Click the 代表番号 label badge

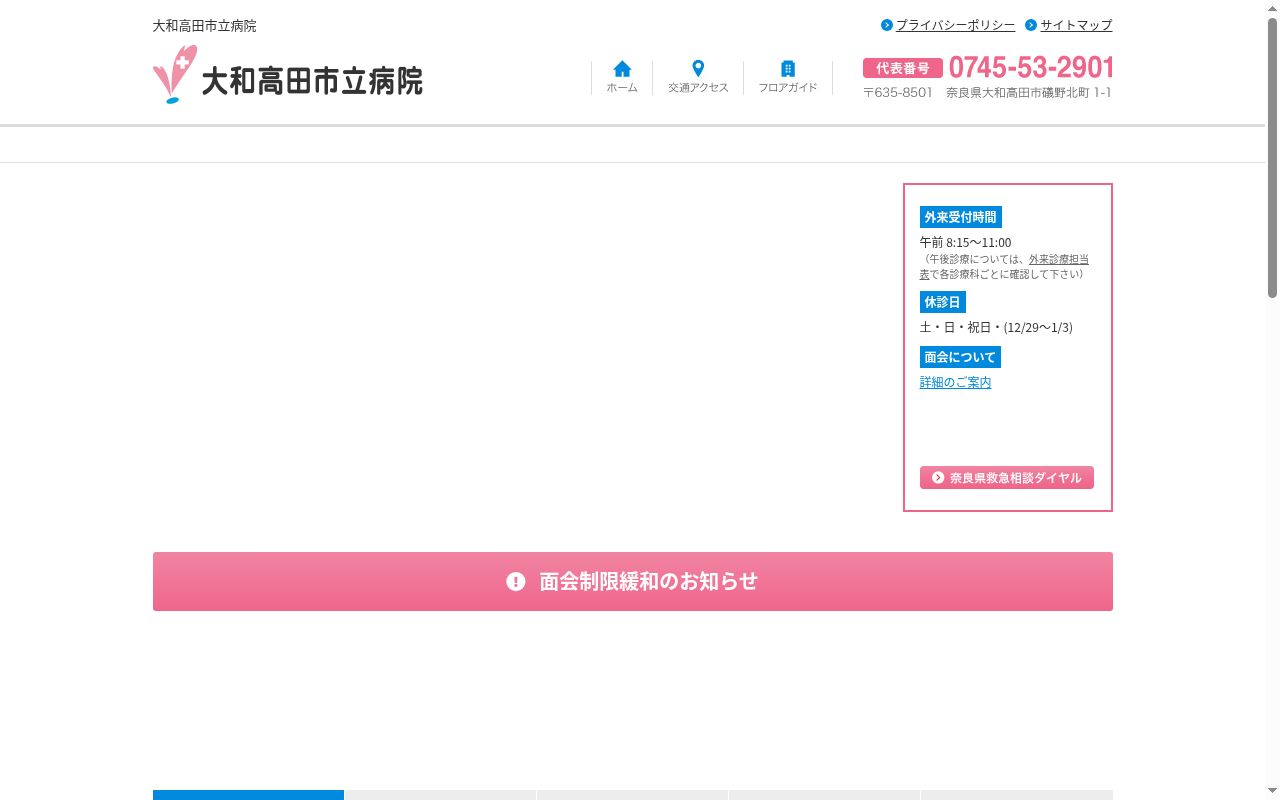point(903,68)
